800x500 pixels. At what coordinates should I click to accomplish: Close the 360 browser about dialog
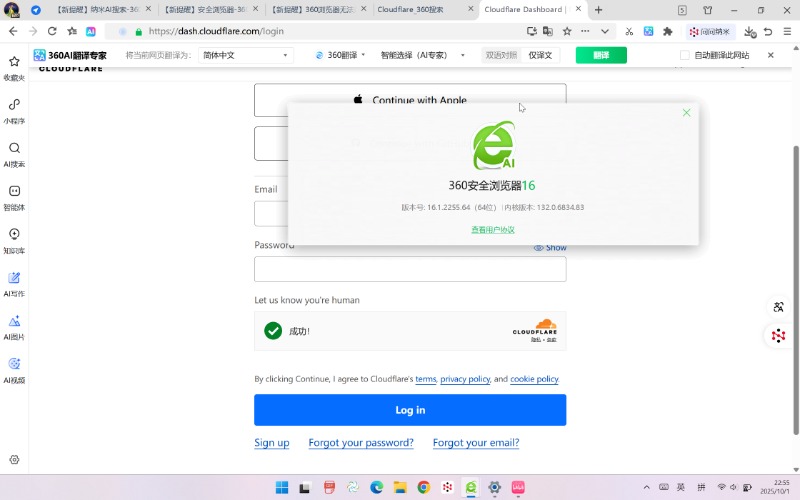tap(686, 113)
